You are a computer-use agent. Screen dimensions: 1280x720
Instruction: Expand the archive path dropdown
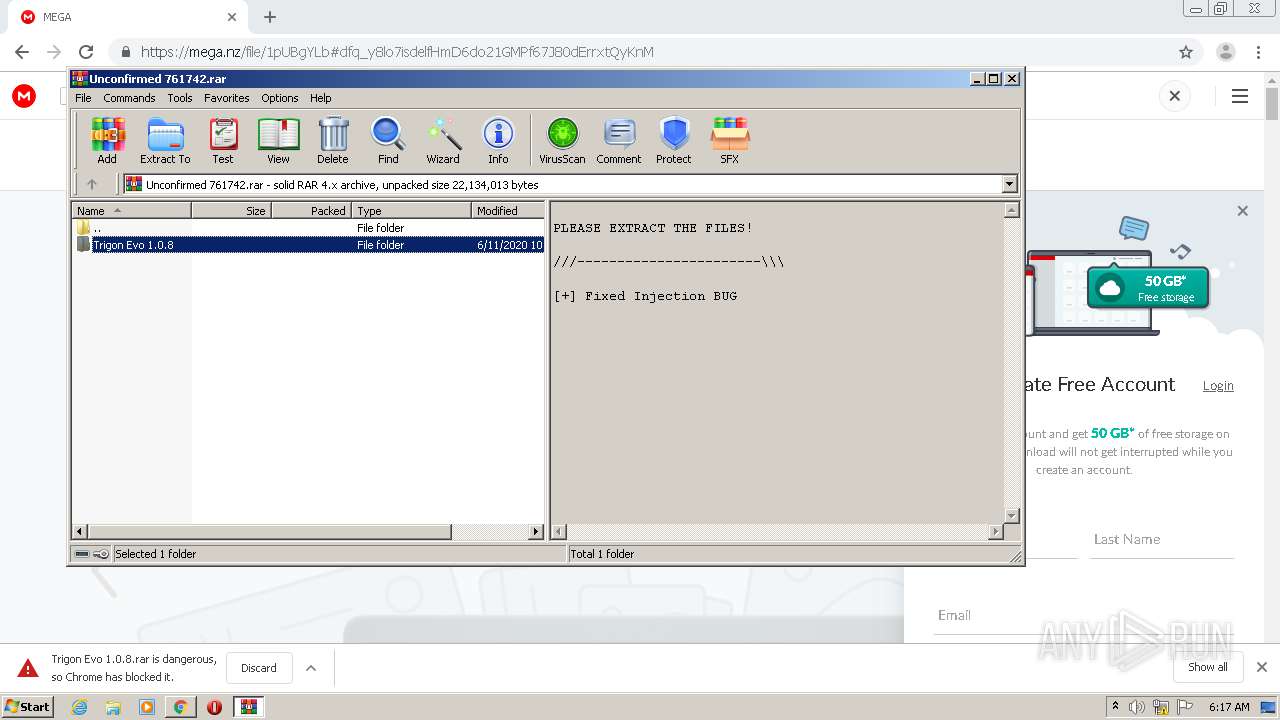pos(1009,184)
